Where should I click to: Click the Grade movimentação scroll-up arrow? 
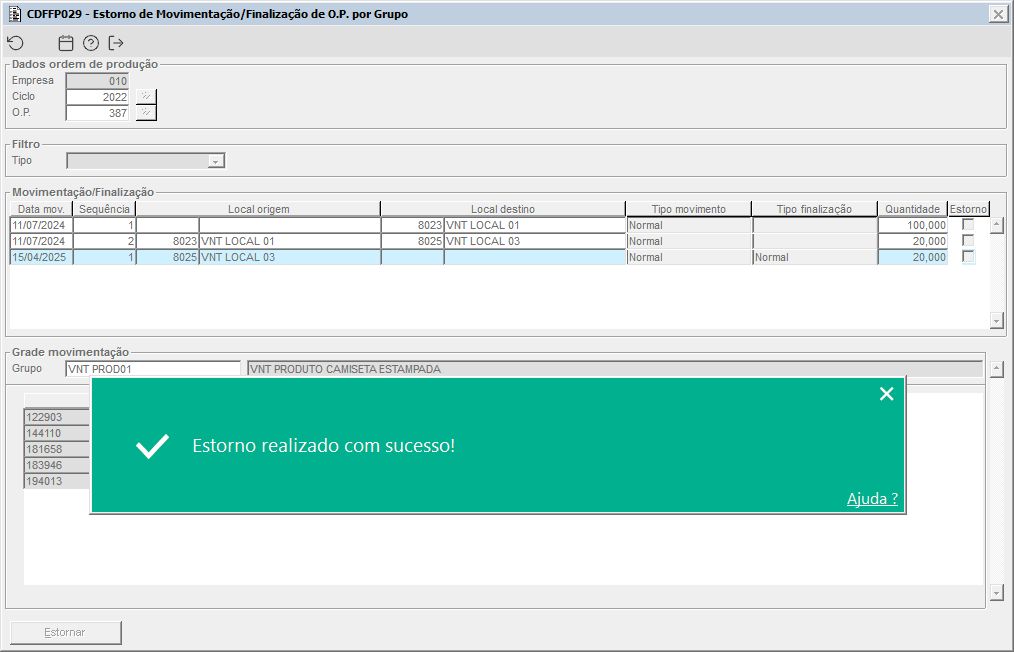pyautogui.click(x=997, y=369)
